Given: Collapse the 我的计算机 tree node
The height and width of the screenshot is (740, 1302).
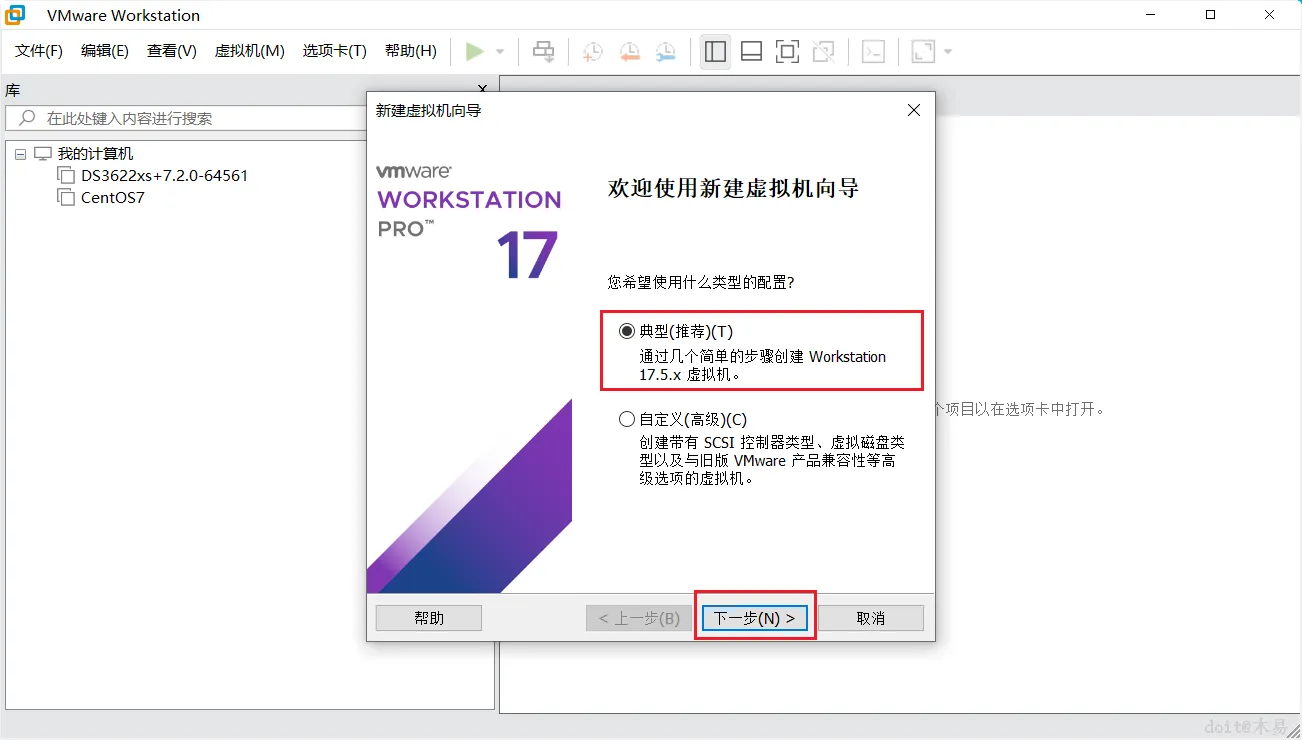Looking at the screenshot, I should coord(21,154).
